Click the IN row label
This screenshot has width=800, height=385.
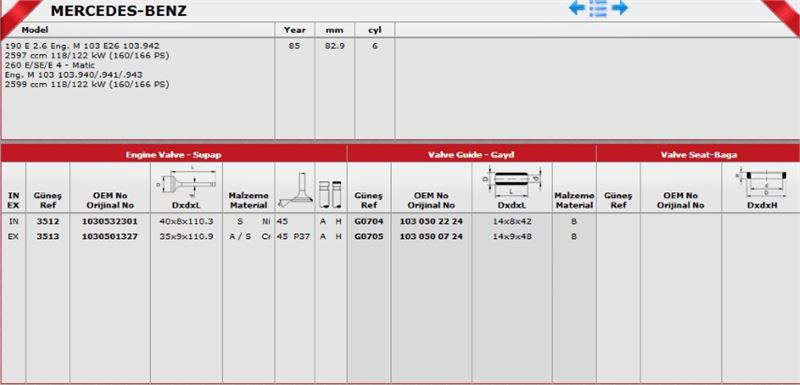coord(13,222)
